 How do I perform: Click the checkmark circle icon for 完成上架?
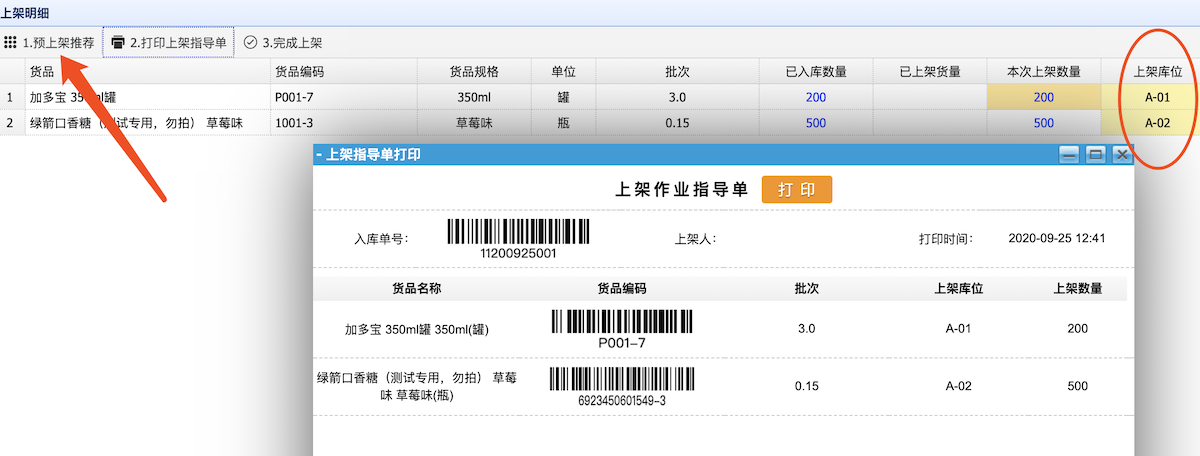(x=250, y=43)
